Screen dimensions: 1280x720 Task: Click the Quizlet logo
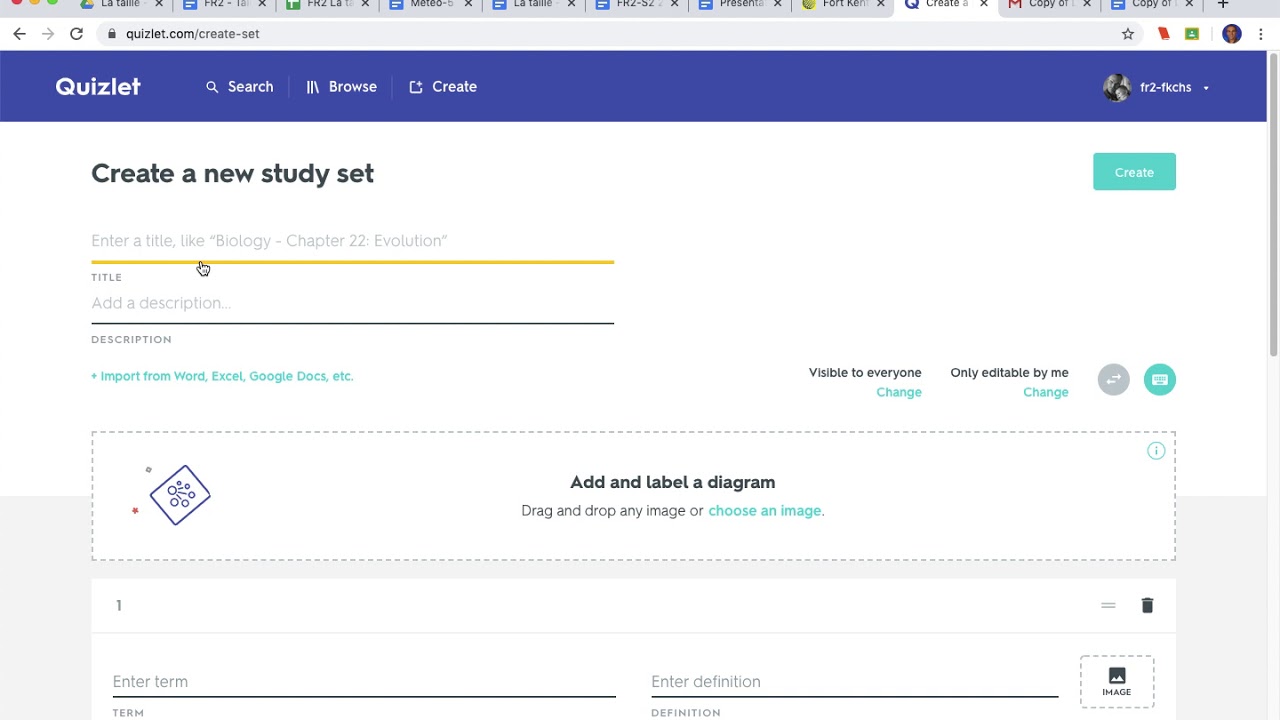point(97,87)
